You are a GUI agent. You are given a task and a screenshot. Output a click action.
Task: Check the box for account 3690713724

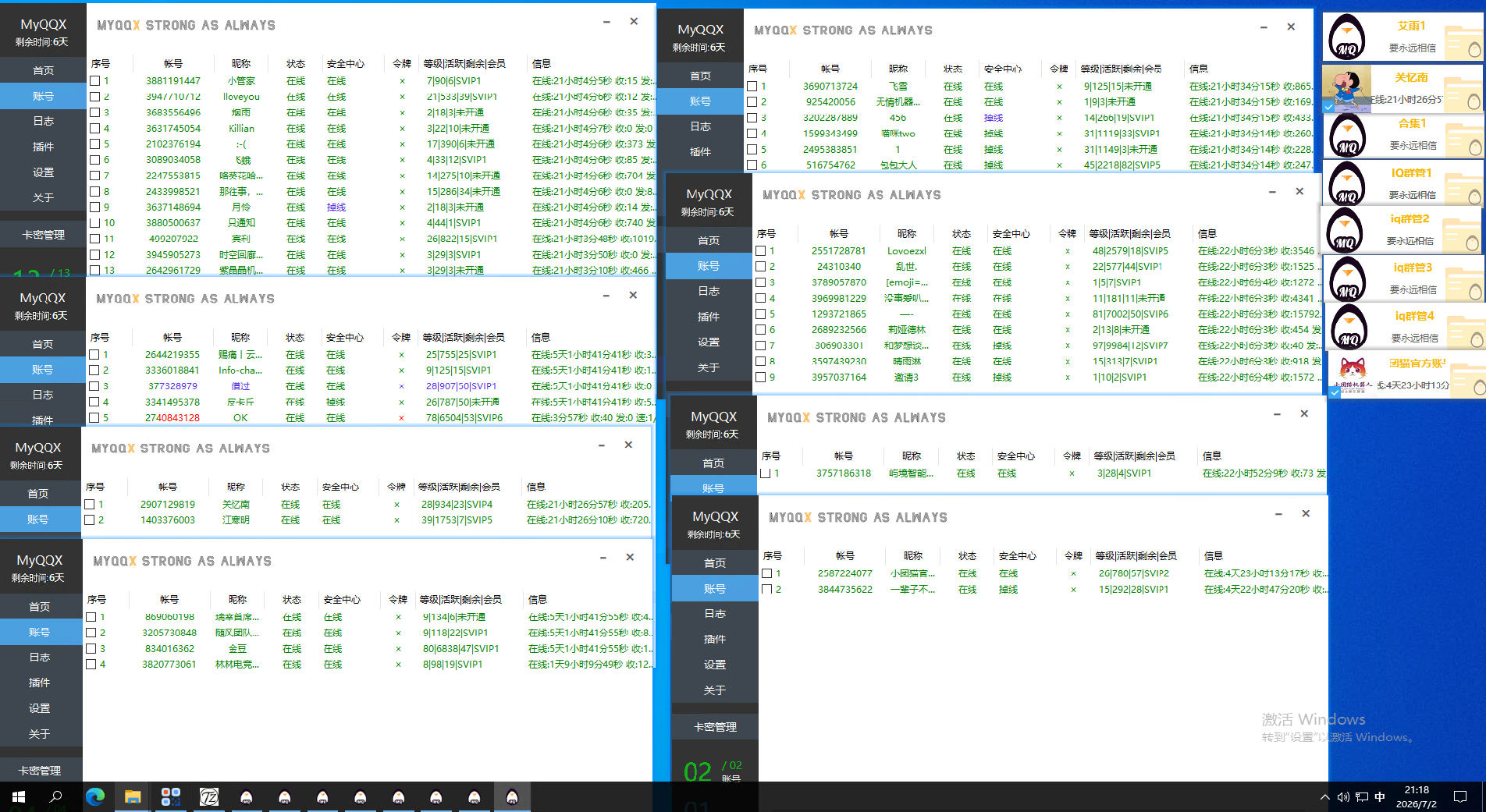[752, 87]
